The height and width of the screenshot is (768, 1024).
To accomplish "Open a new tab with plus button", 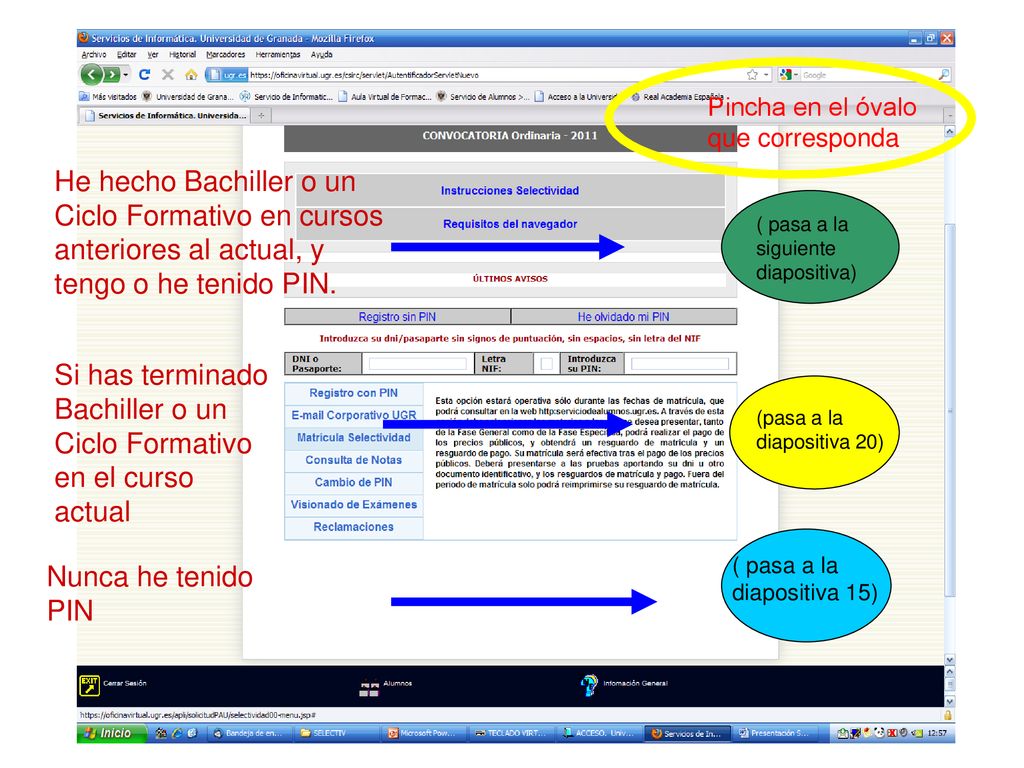I will point(261,116).
